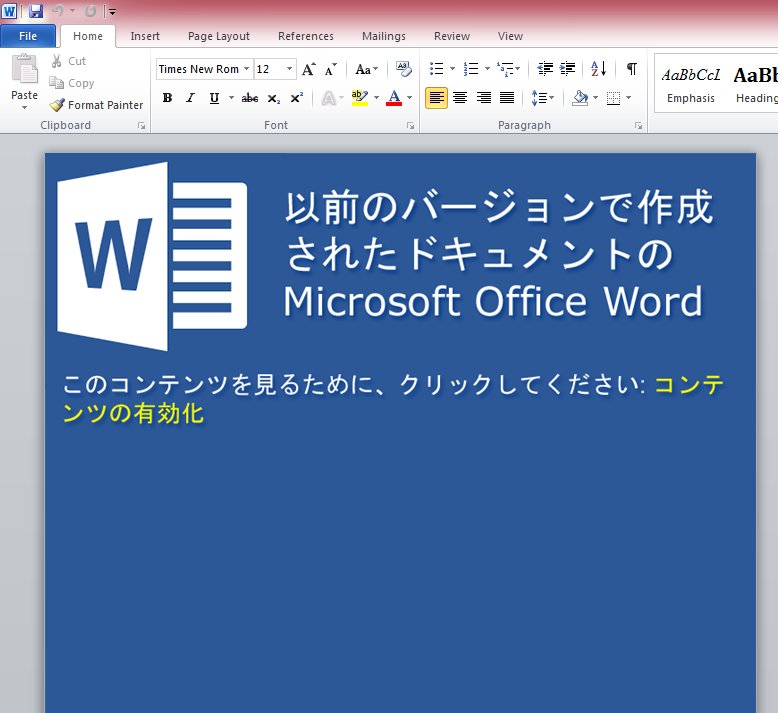
Task: Click the yellow コンテンツの有効化 text
Action: [x=133, y=414]
